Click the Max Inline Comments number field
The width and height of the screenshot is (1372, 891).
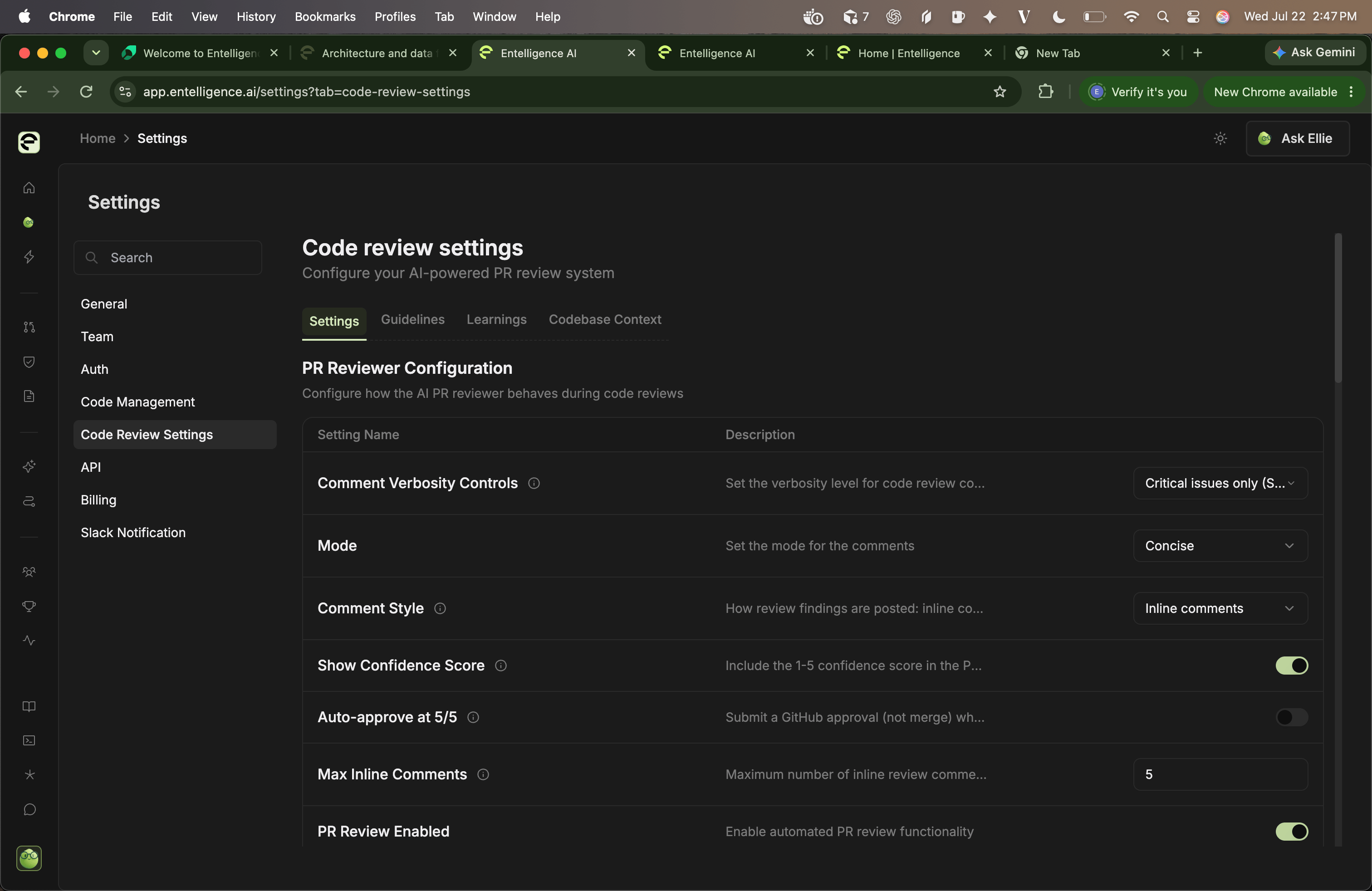[1220, 774]
